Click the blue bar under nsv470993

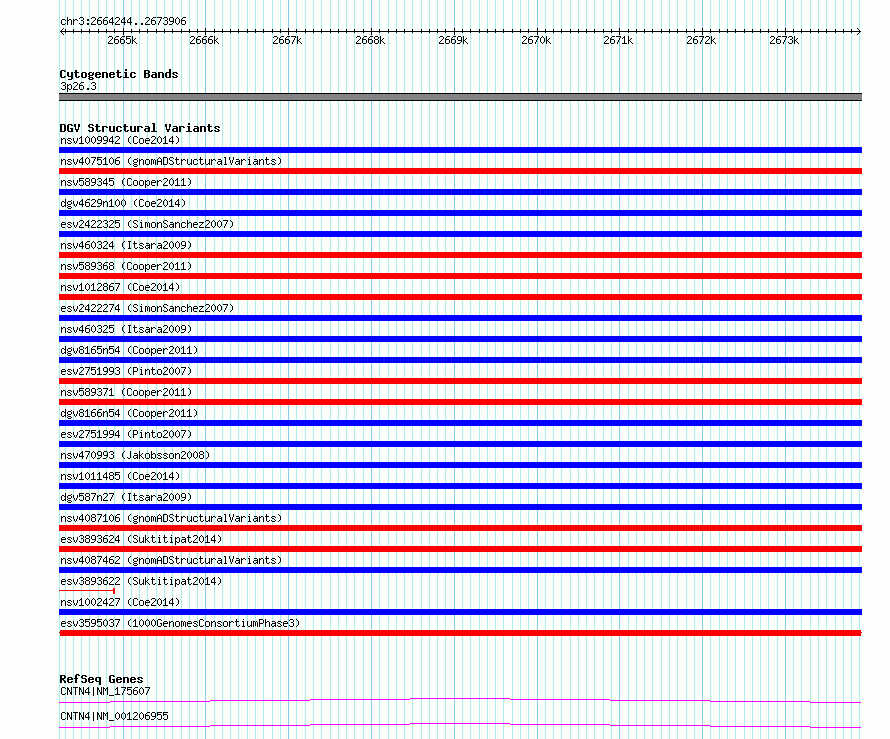460,465
